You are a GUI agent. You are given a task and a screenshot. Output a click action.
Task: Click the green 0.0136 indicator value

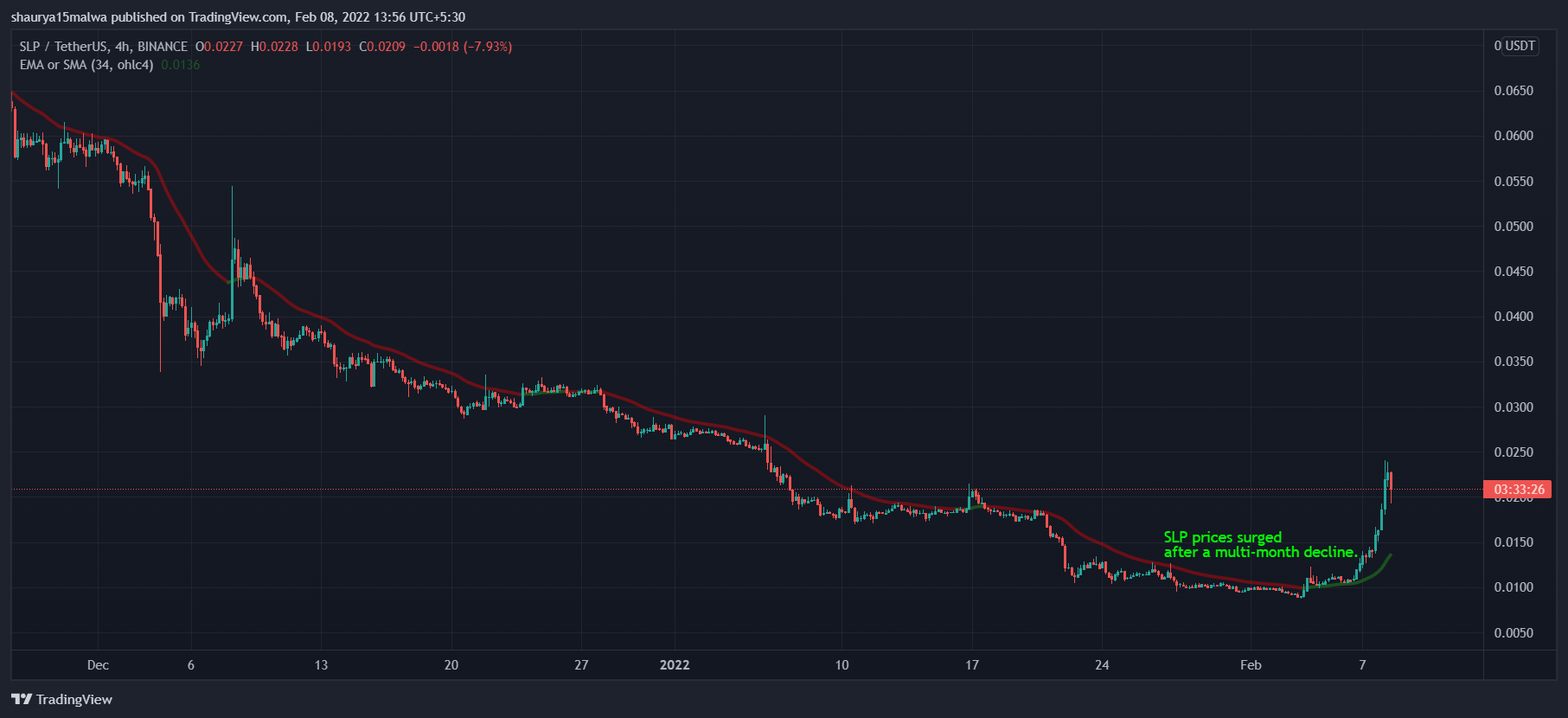pos(181,65)
